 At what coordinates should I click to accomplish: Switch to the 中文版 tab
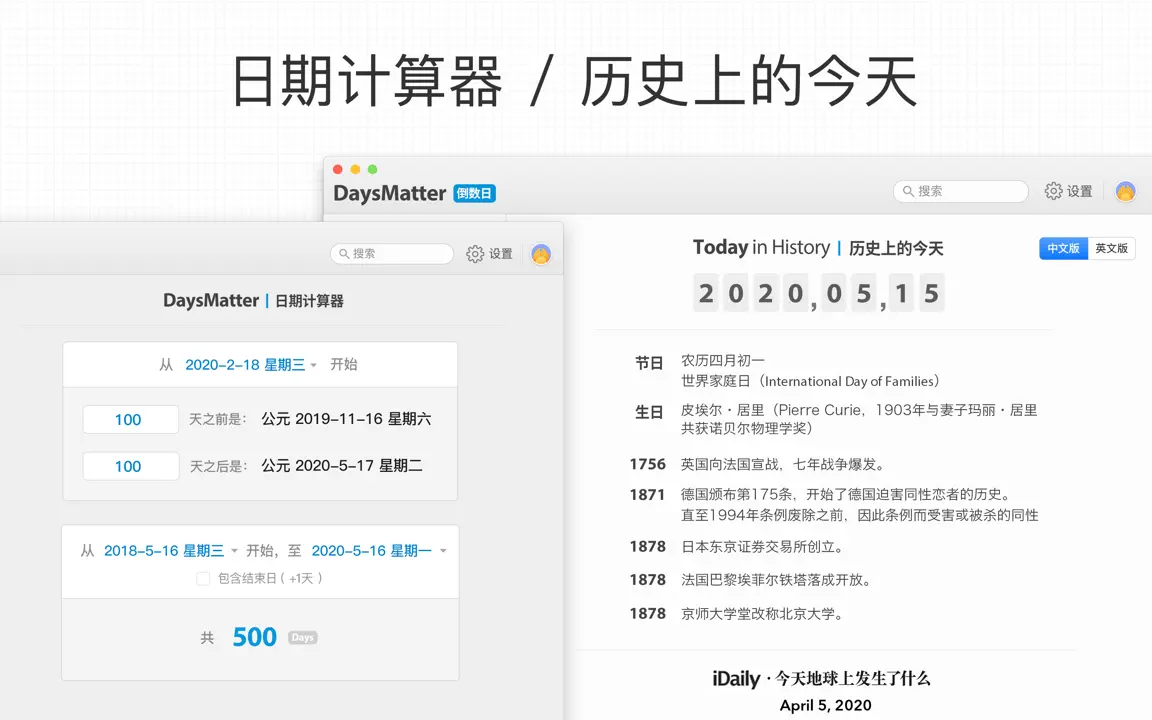(1063, 248)
